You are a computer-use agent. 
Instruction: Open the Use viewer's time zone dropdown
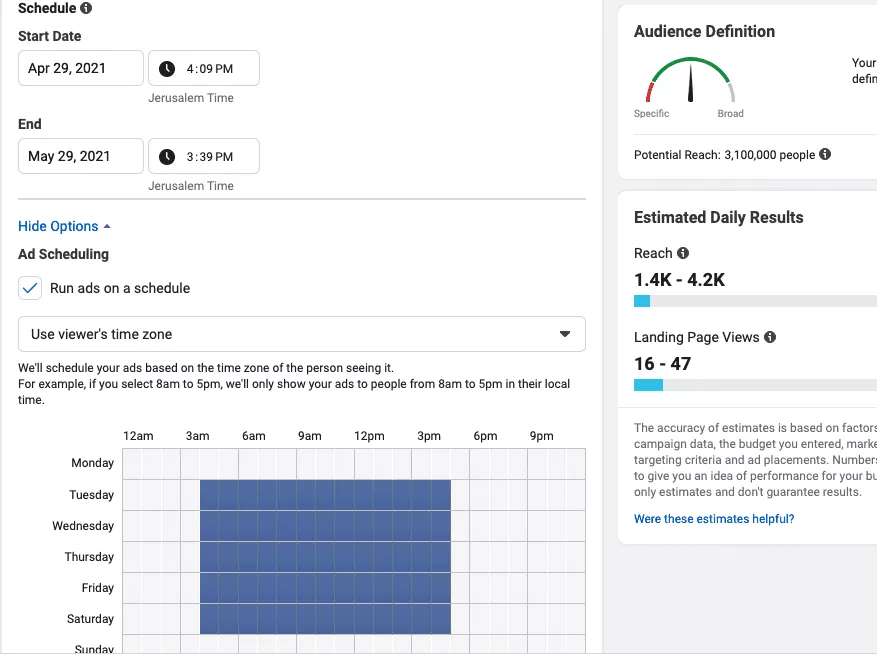301,334
